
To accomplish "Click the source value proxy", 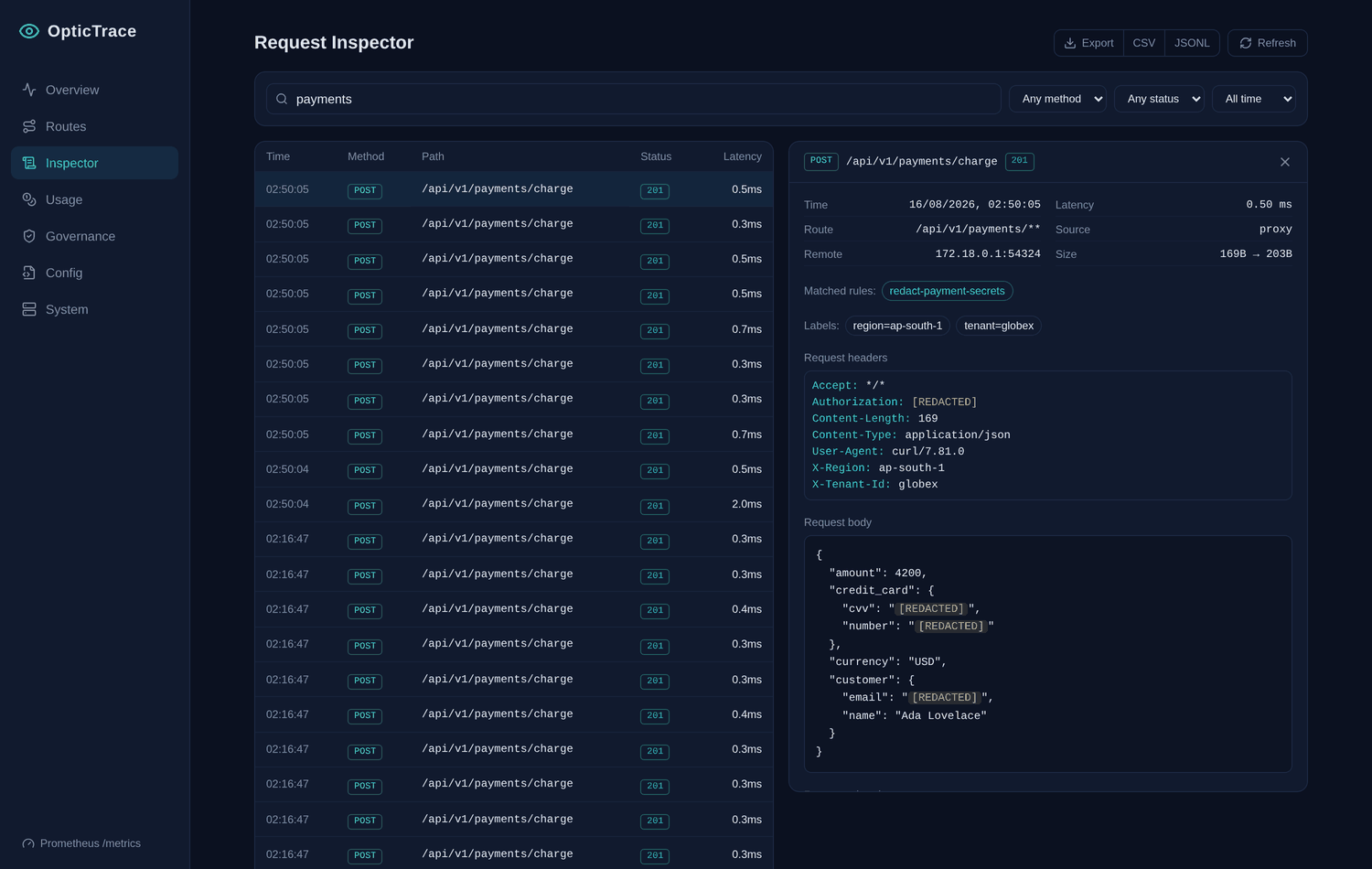I will 1275,230.
